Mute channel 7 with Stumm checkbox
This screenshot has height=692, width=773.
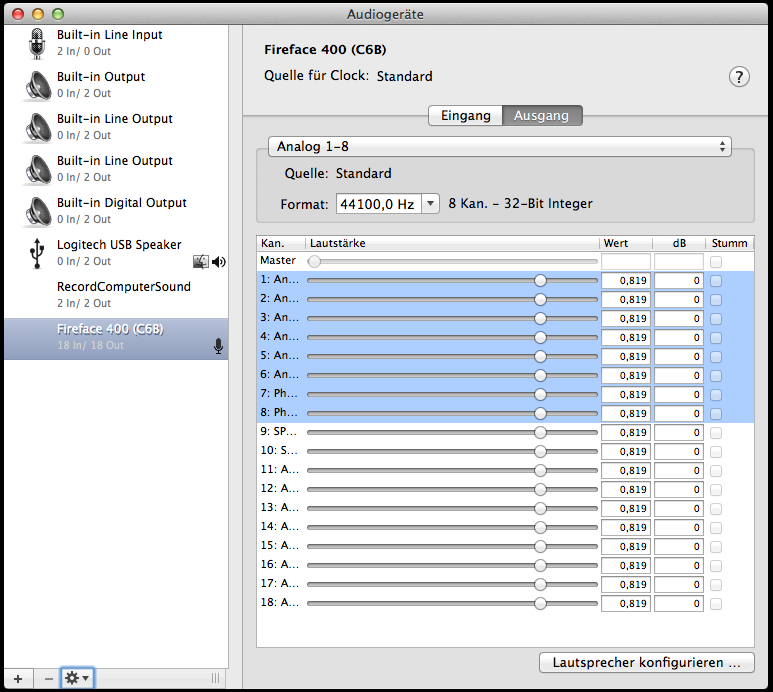click(716, 395)
